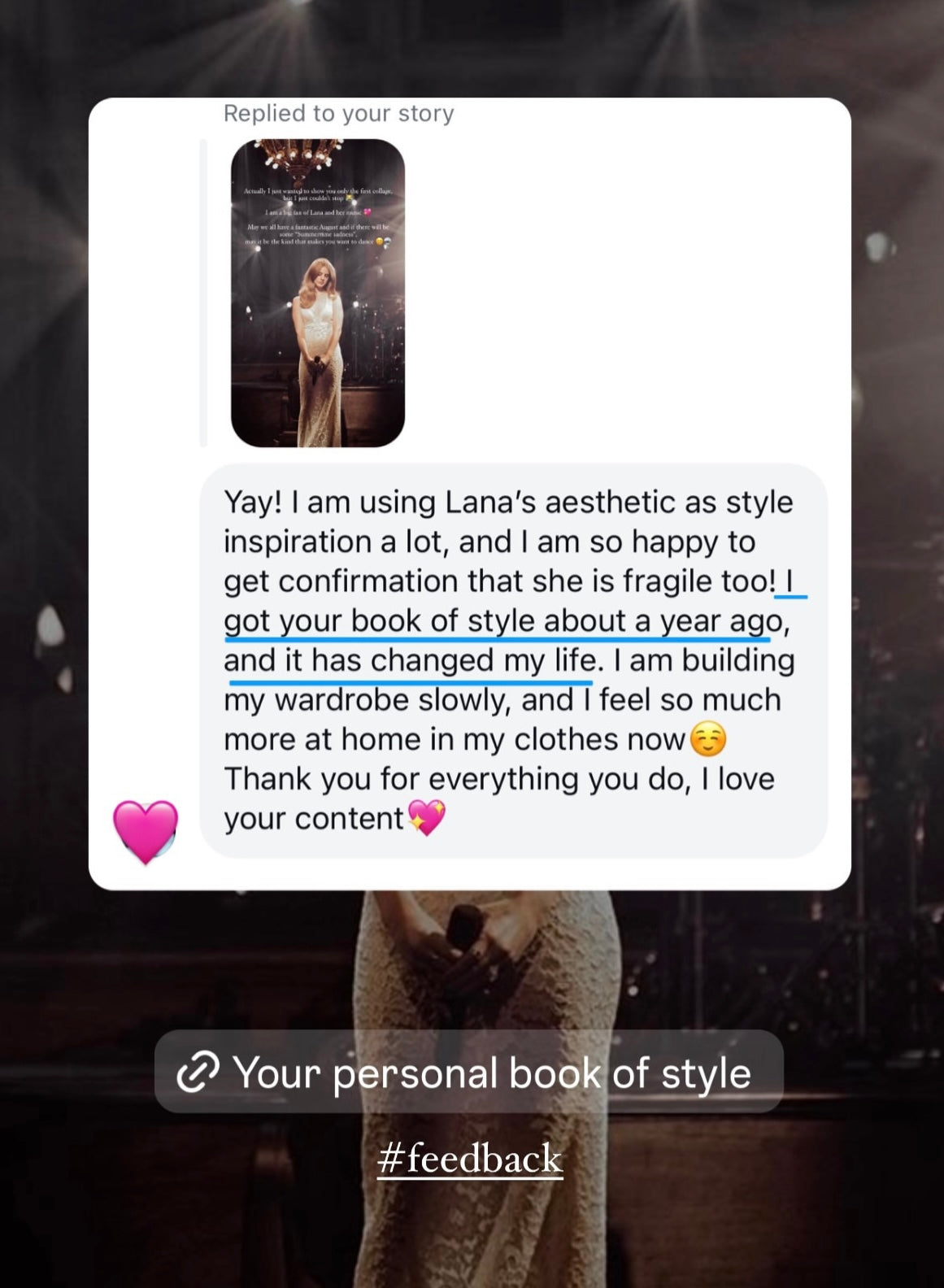Click the word 'style' in the link sticker
Image resolution: width=944 pixels, height=1288 pixels.
point(705,1073)
